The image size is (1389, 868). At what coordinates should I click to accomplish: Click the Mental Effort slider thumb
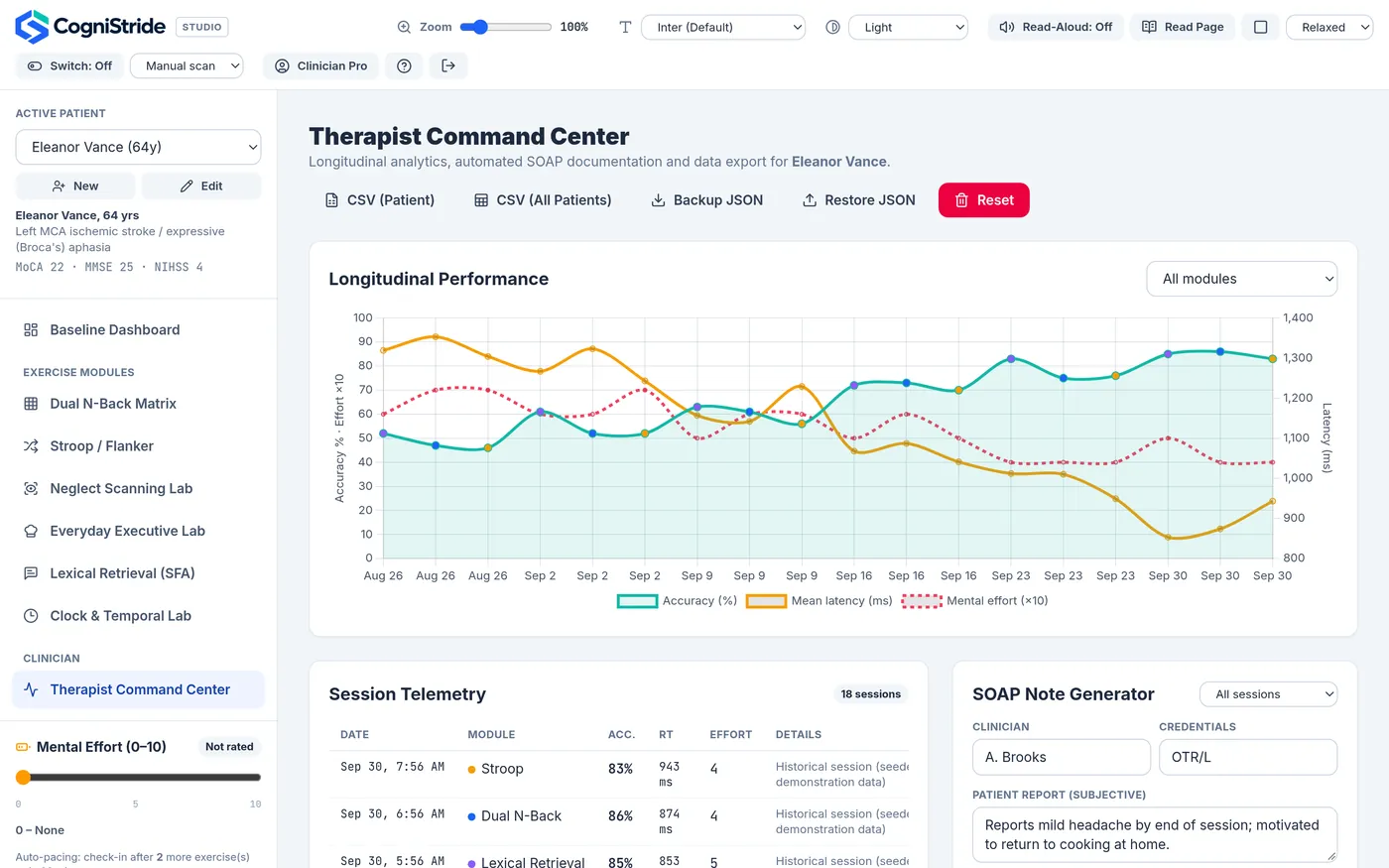click(23, 778)
